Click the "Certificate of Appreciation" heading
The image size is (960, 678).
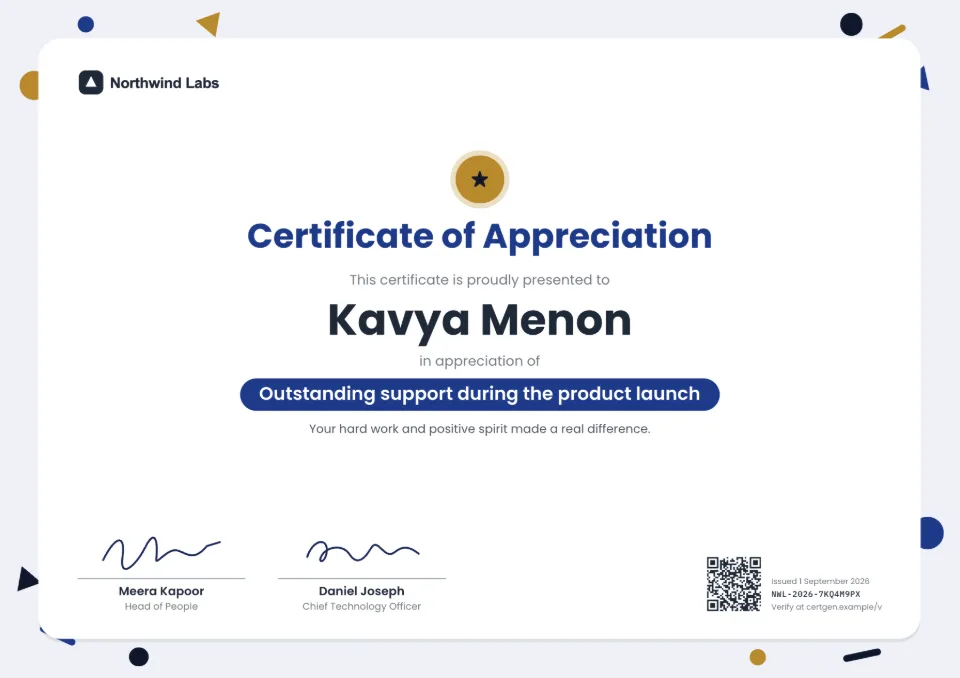point(479,236)
